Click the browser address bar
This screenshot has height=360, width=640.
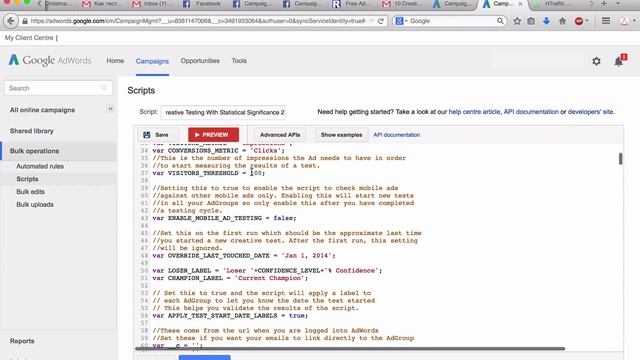click(198, 21)
